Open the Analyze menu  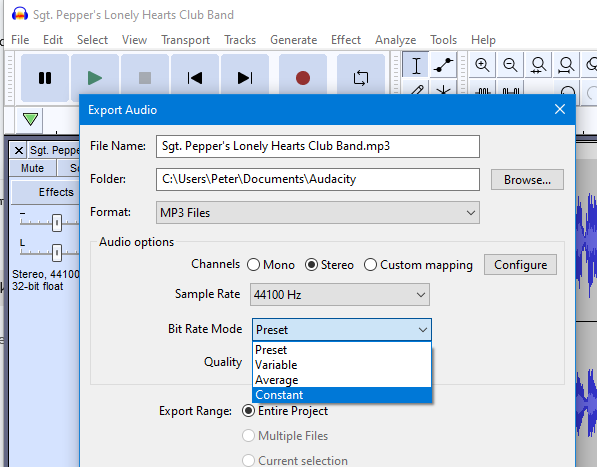coord(396,40)
